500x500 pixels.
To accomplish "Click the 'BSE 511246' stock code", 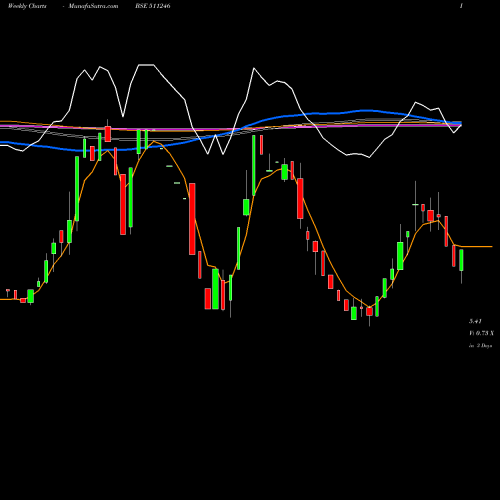I will (x=153, y=6).
